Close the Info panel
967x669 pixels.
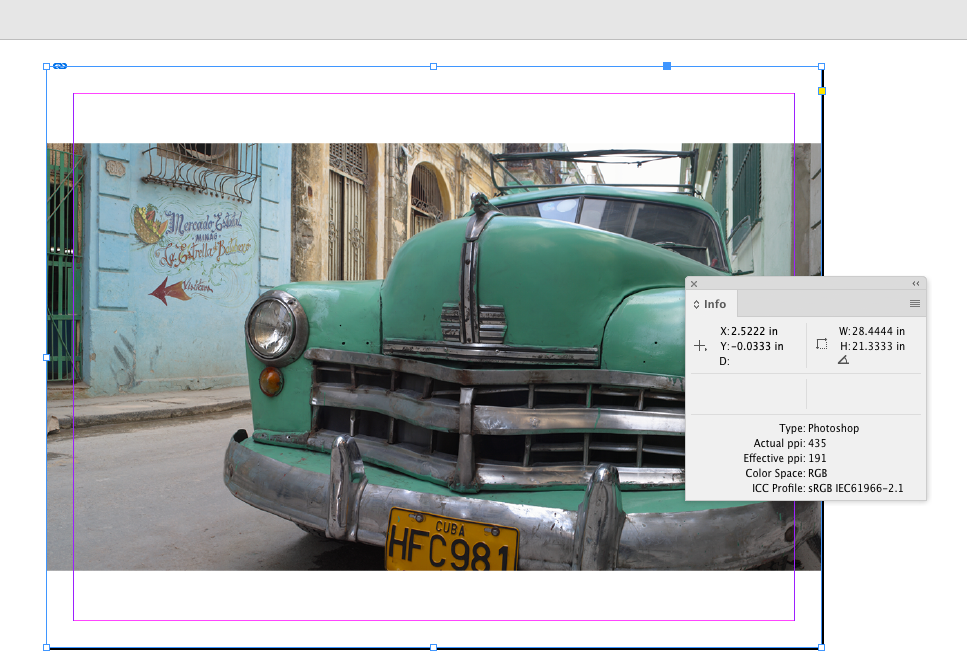point(694,284)
